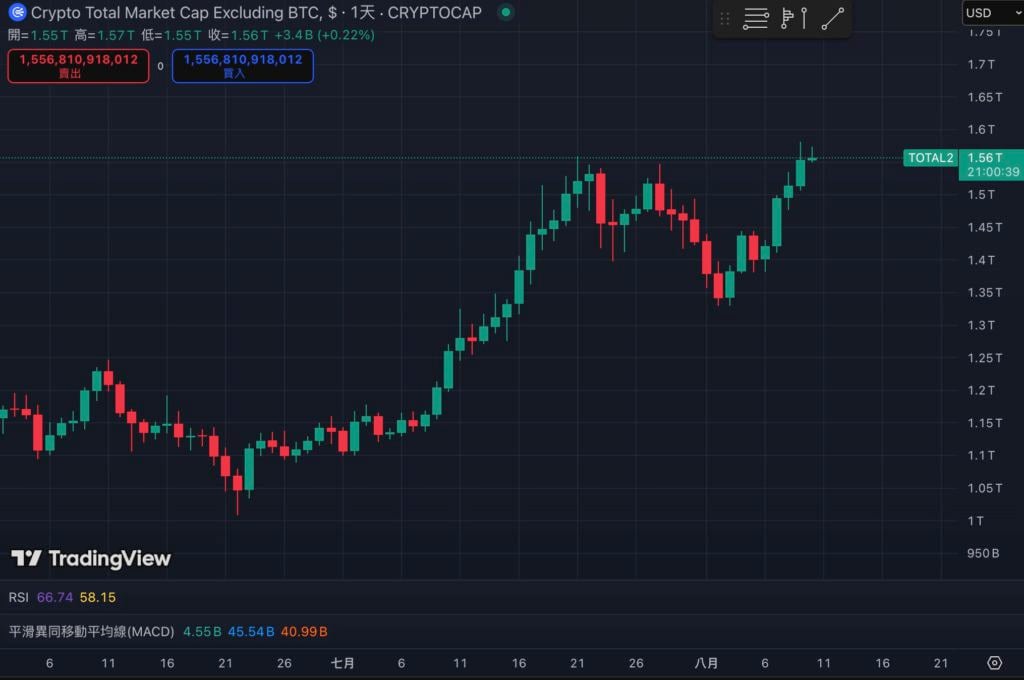Click the RSI indicator label
Image resolution: width=1024 pixels, height=680 pixels.
click(18, 596)
